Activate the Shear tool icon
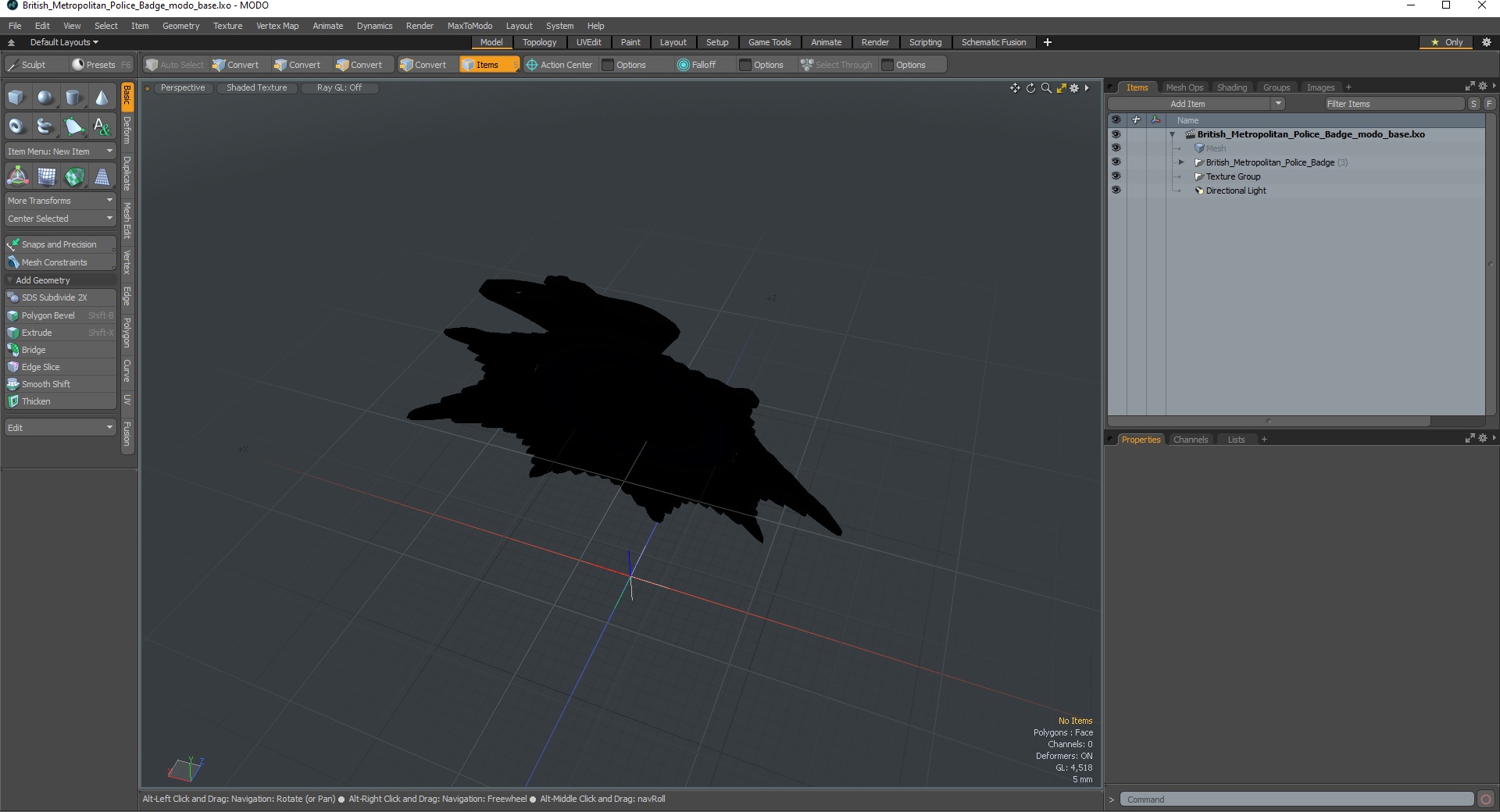1500x812 pixels. click(46, 176)
